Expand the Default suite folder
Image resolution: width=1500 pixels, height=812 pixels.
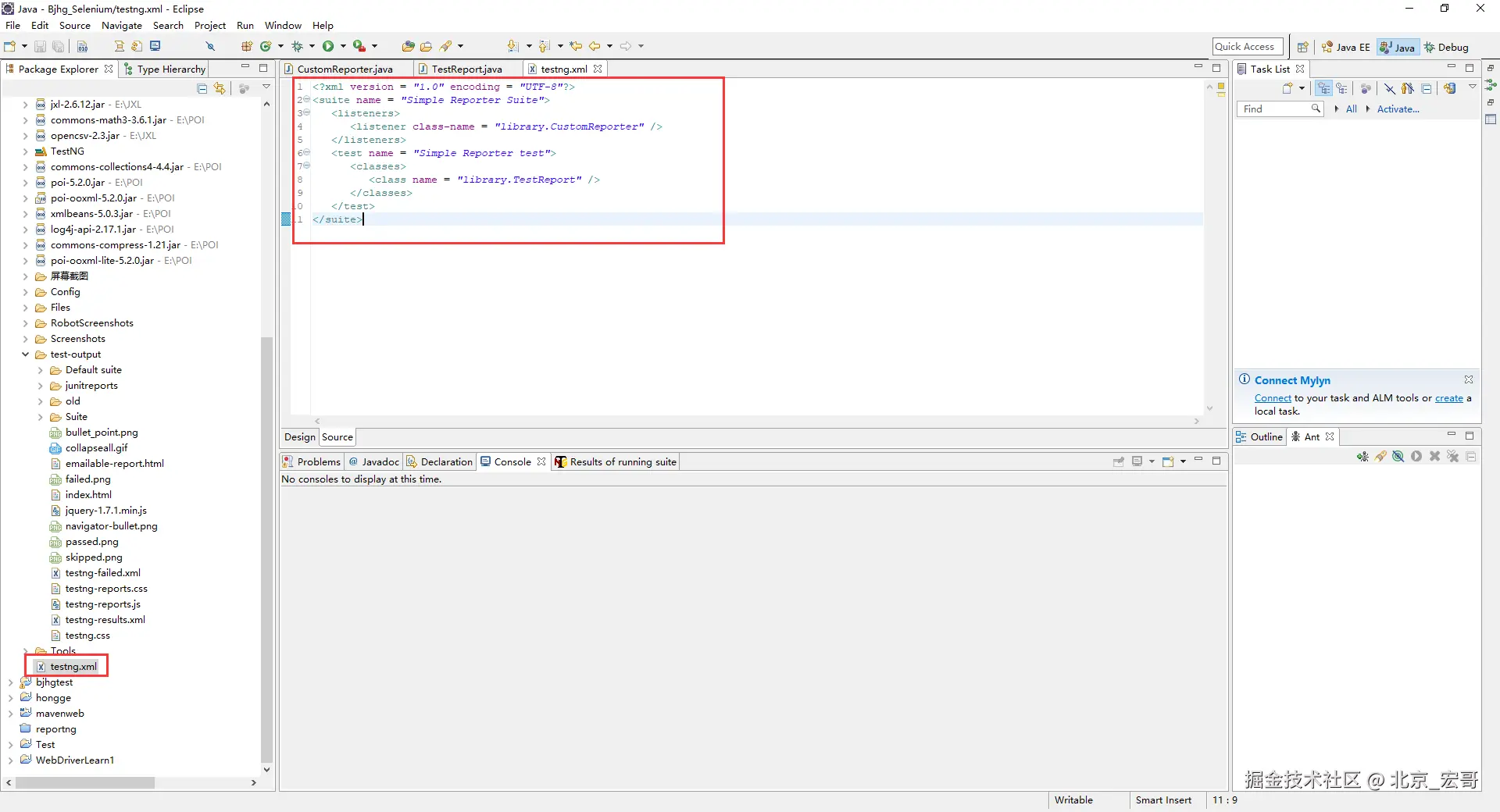[x=41, y=370]
